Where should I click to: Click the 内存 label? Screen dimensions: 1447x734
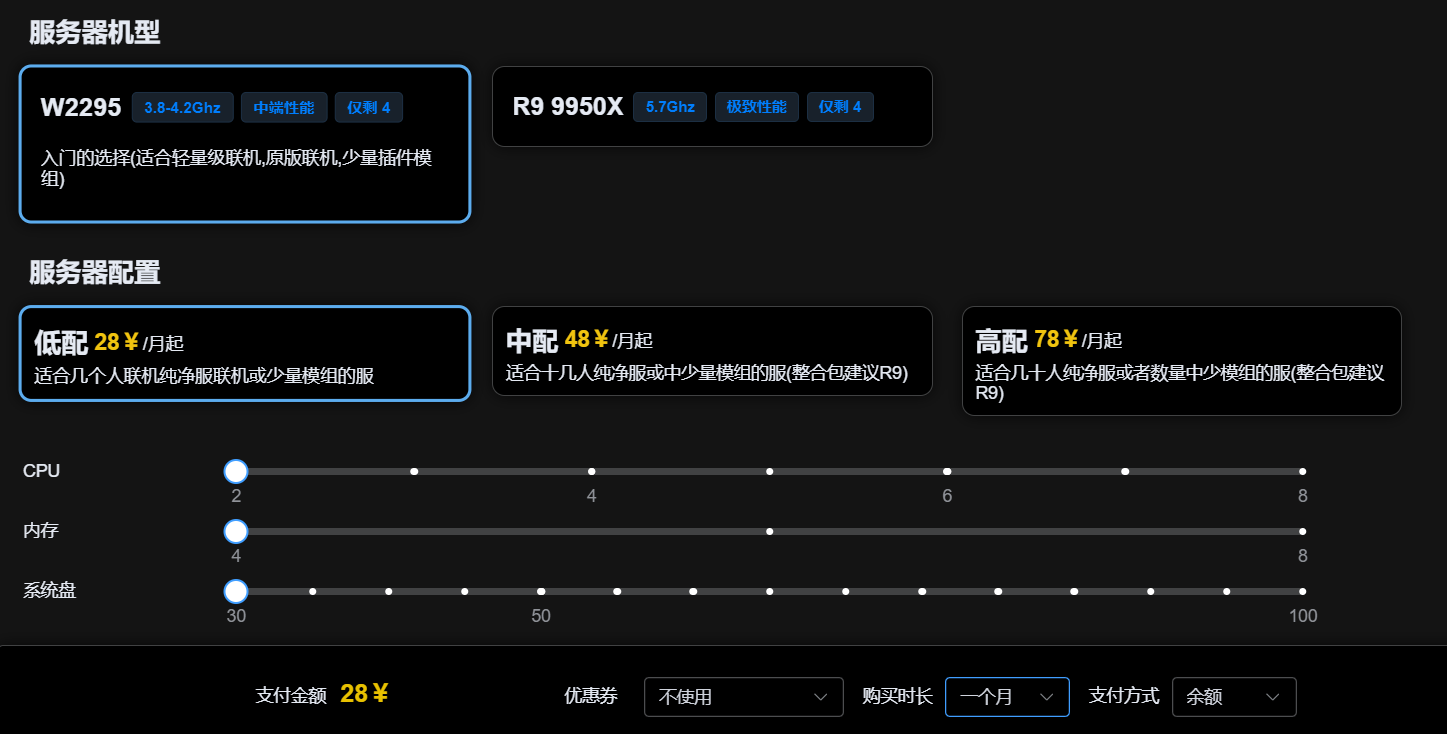pos(41,531)
